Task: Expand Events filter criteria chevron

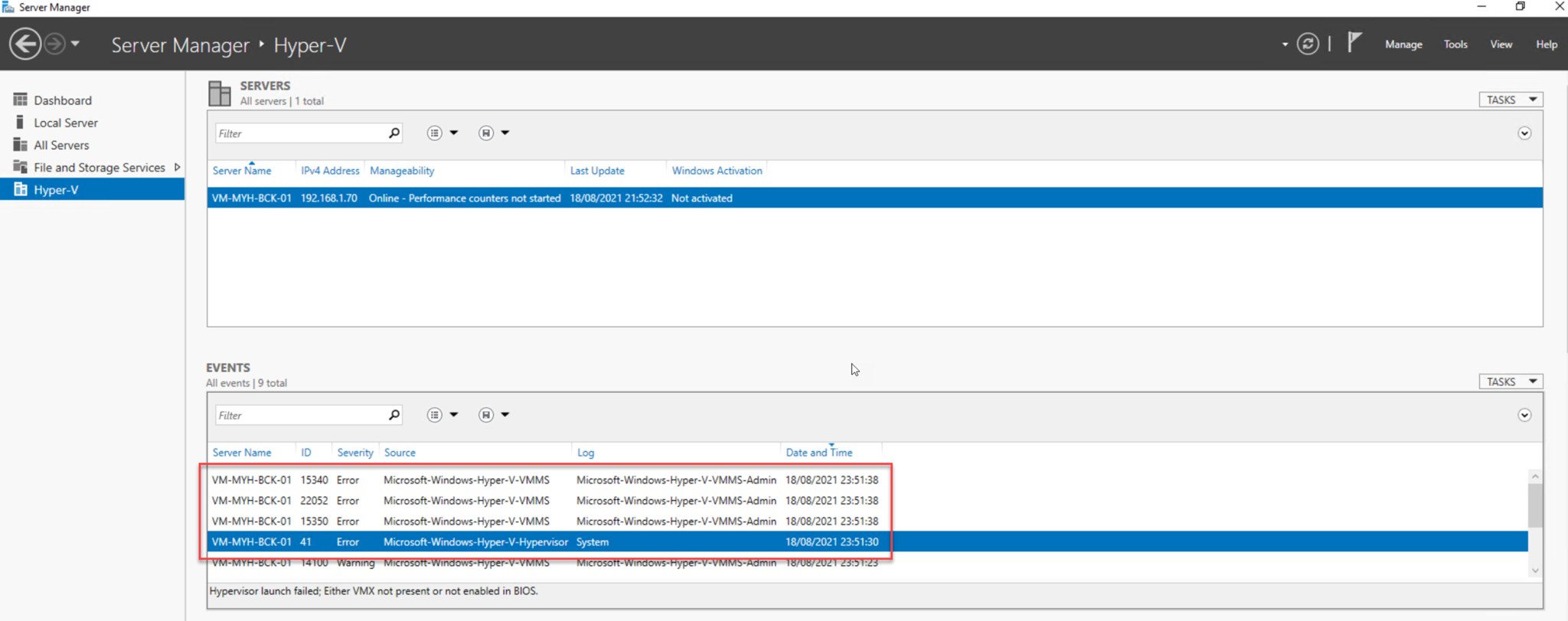Action: click(x=1524, y=415)
